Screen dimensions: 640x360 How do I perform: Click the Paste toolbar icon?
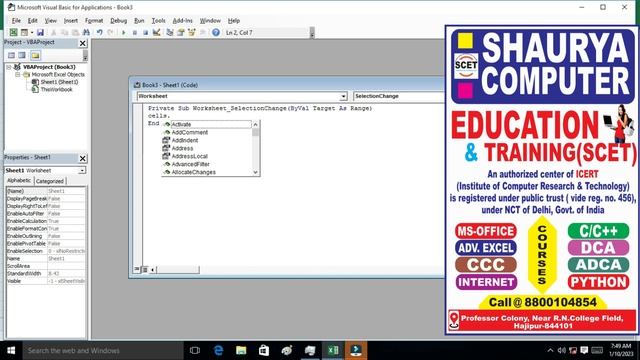75,32
